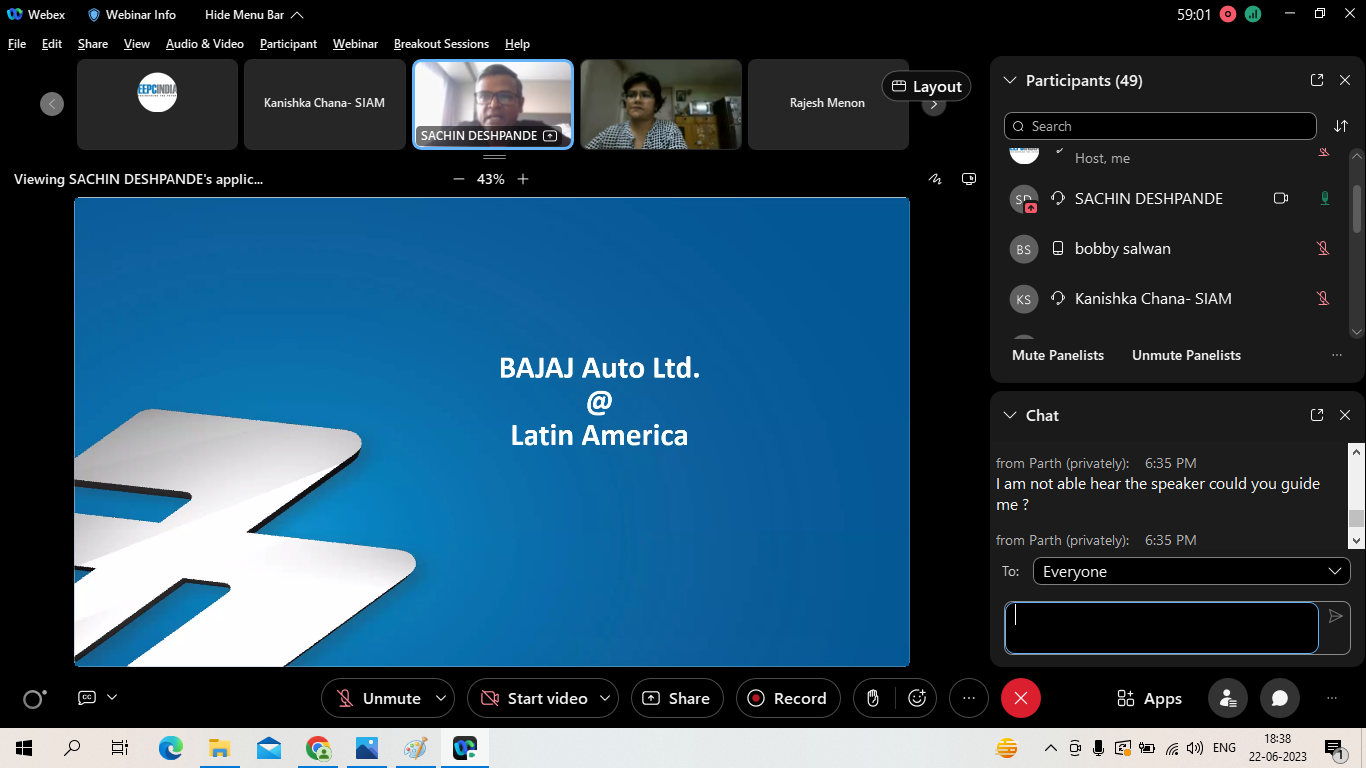The image size is (1366, 768).
Task: Open video options arrow beside Start video
Action: pos(605,698)
